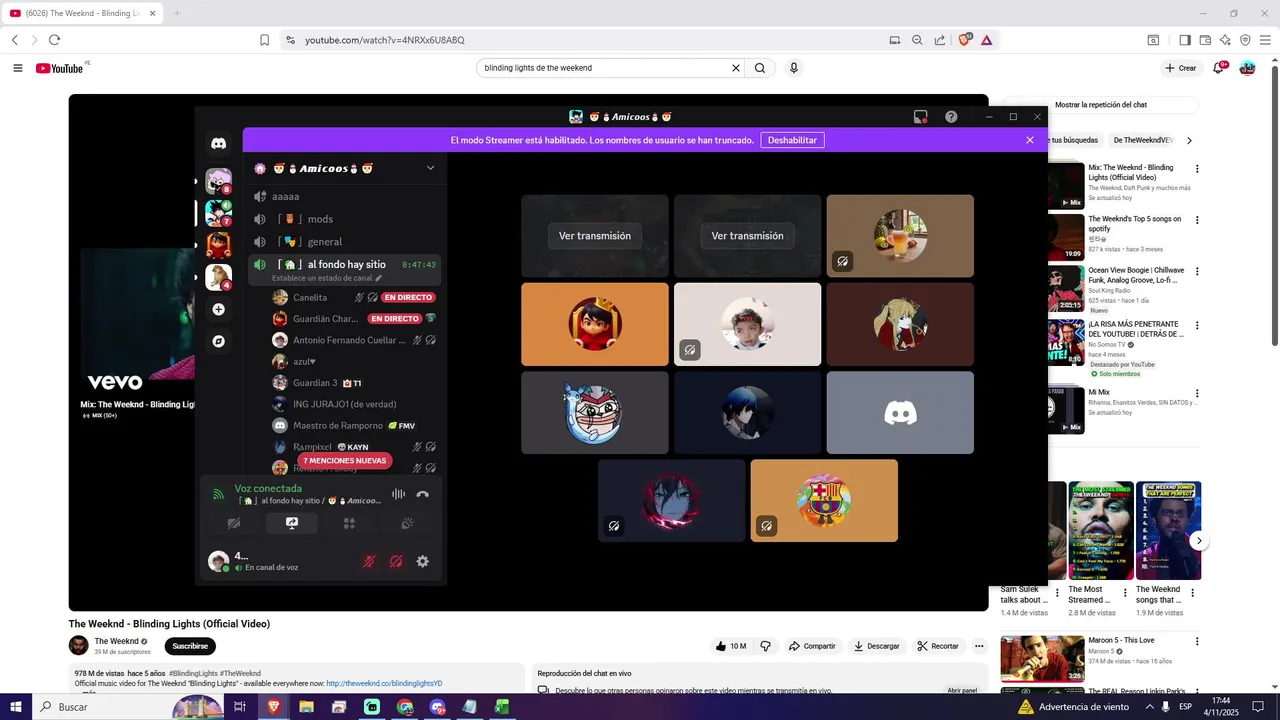Open Brave main menu
The height and width of the screenshot is (720, 1280).
click(1266, 40)
